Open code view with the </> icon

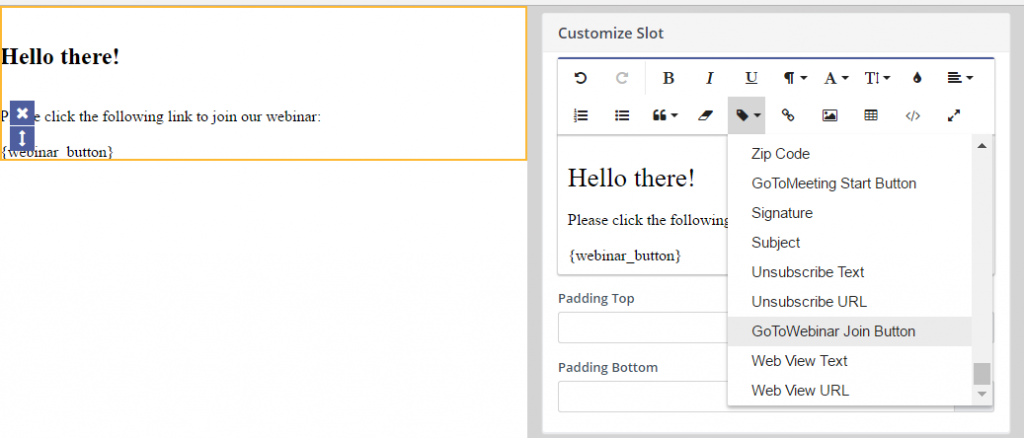coord(912,116)
